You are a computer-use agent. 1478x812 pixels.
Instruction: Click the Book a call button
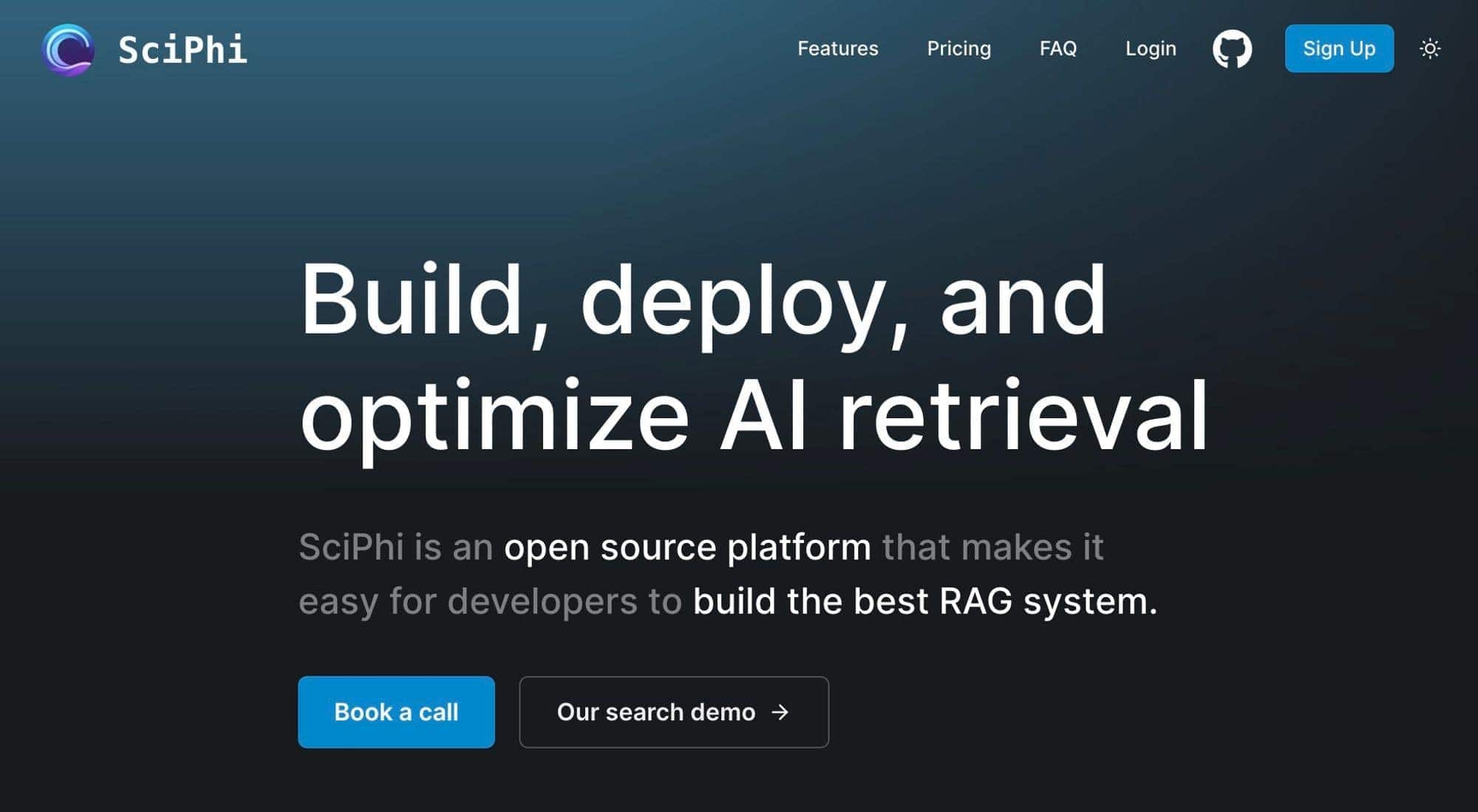pos(396,712)
